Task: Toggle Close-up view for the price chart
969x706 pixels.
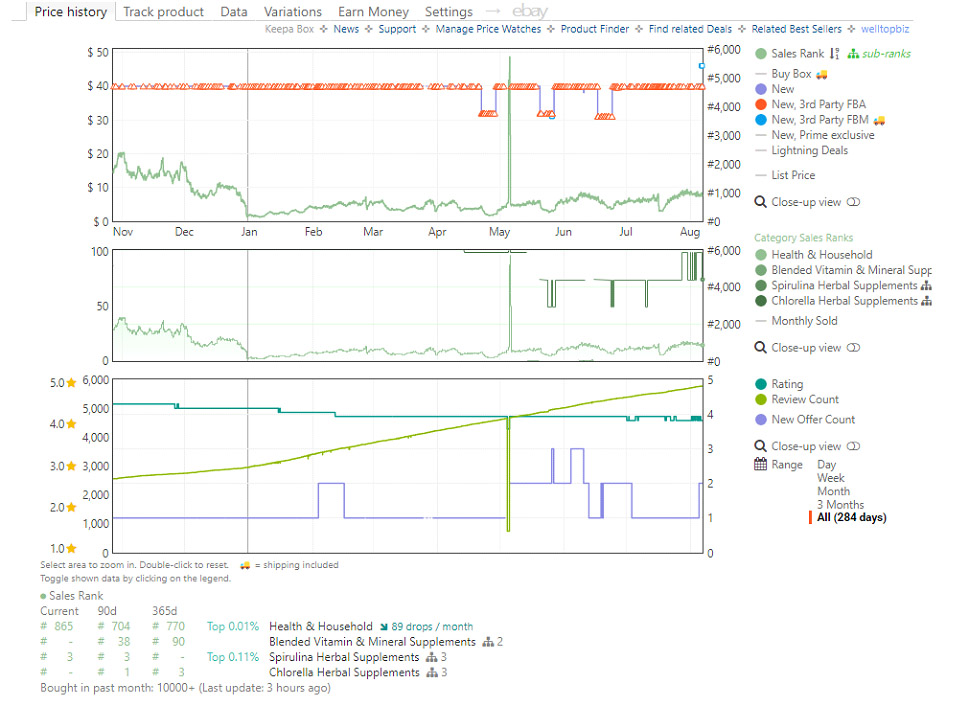Action: point(853,202)
